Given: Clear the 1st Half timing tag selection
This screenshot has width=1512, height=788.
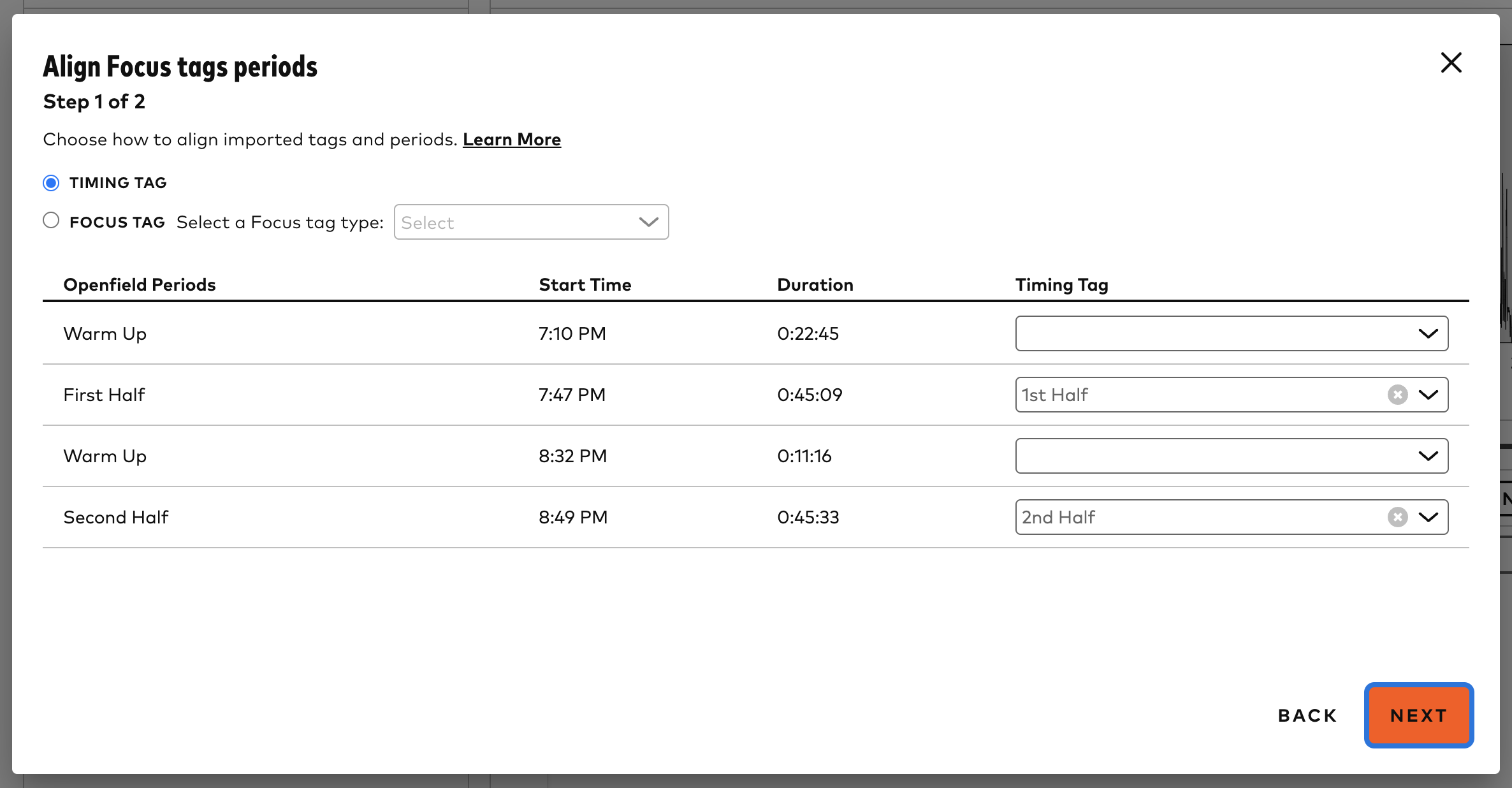Looking at the screenshot, I should [1397, 395].
